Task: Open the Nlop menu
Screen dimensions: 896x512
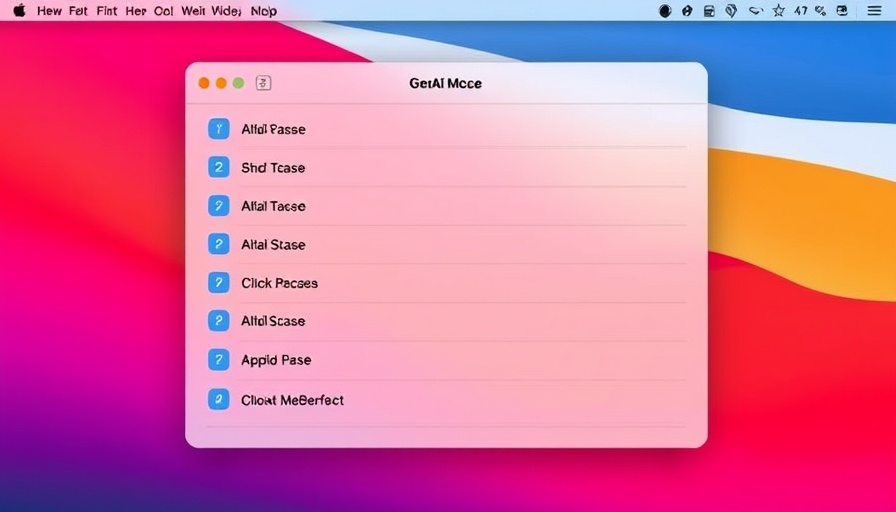Action: click(x=264, y=11)
